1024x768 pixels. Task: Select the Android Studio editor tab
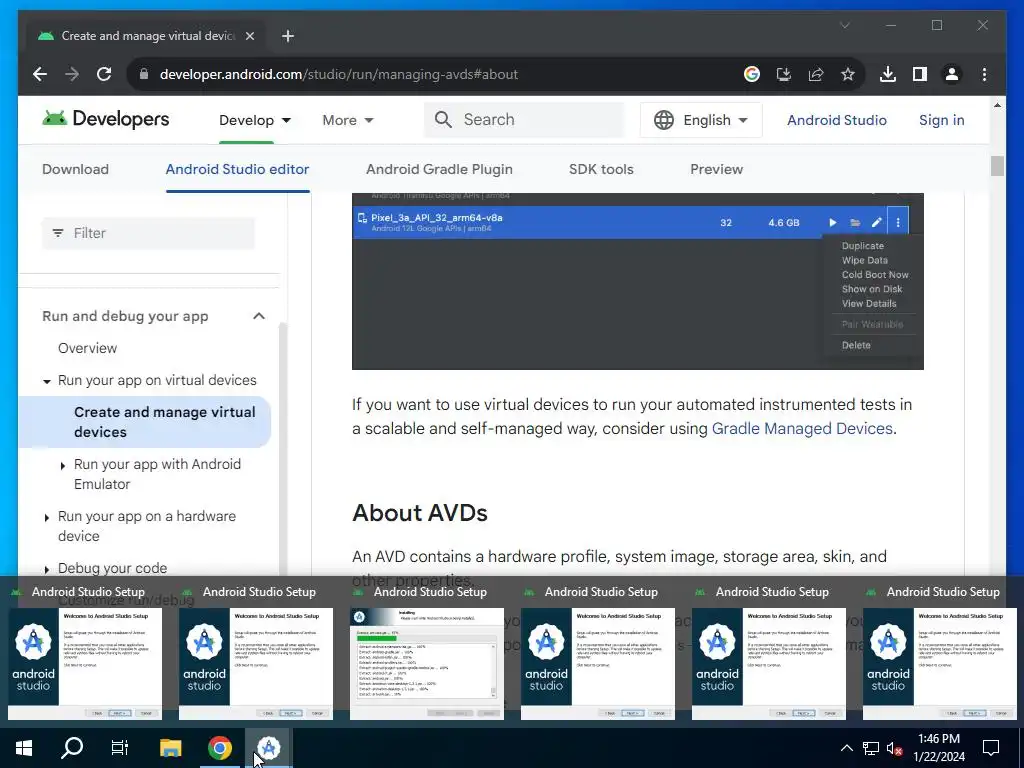pyautogui.click(x=237, y=169)
